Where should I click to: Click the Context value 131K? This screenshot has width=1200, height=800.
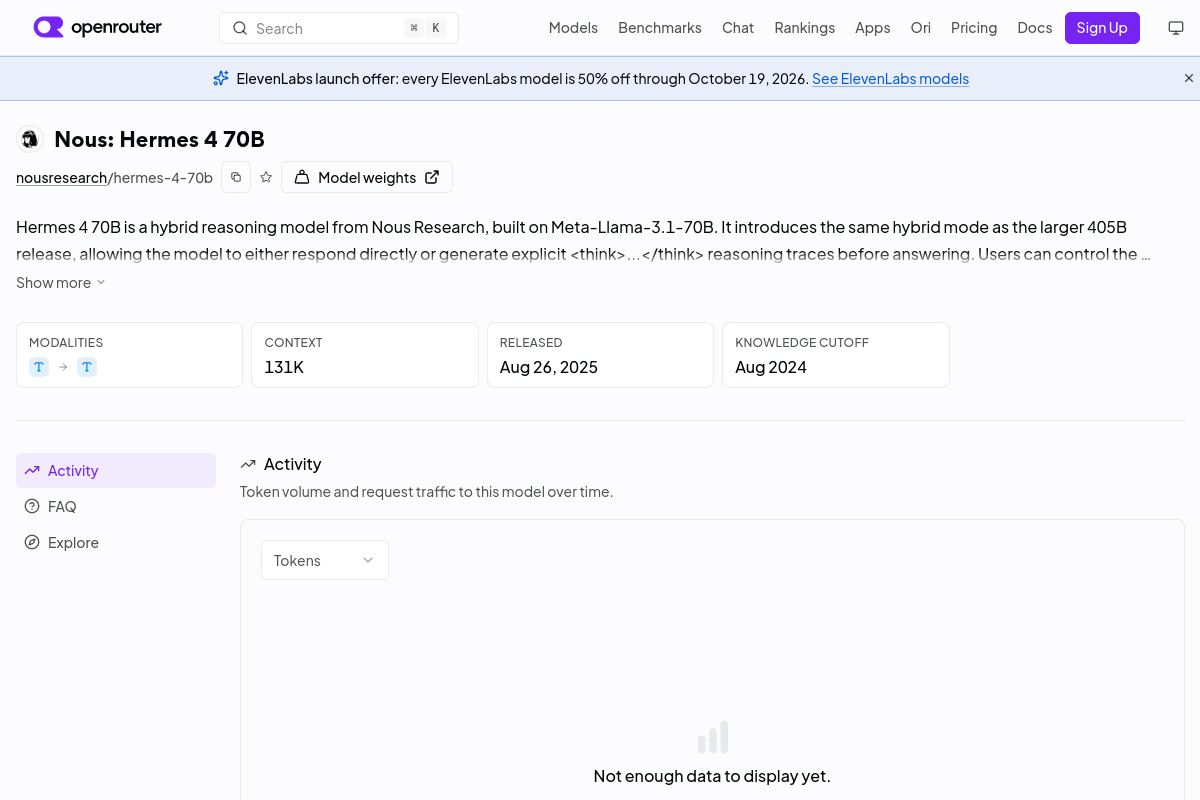click(284, 367)
